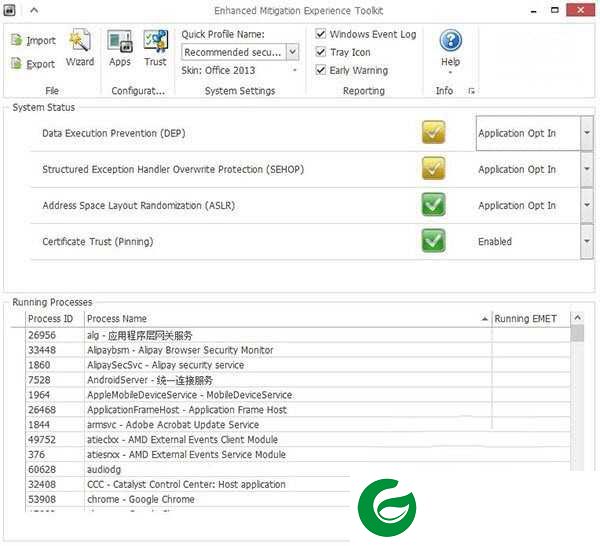Viewport: 600px width, 546px height.
Task: Select the CCC Catalyst Control Center row
Action: [188, 484]
